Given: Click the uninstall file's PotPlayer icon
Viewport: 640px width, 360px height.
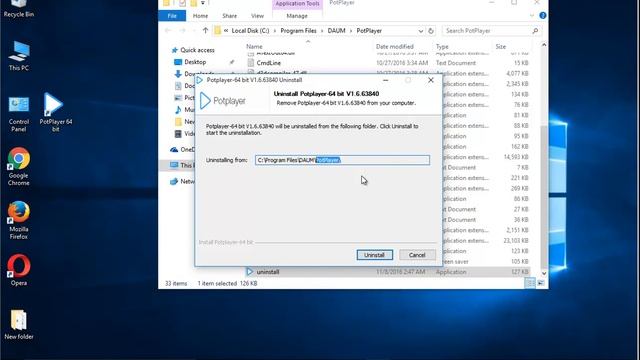Looking at the screenshot, I should (x=250, y=272).
